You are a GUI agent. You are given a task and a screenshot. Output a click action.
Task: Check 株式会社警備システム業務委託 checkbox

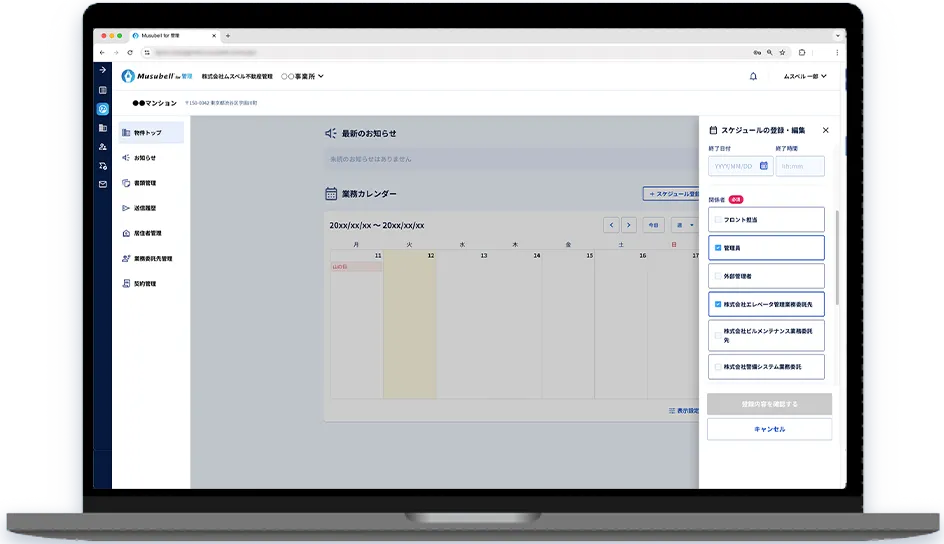[718, 366]
